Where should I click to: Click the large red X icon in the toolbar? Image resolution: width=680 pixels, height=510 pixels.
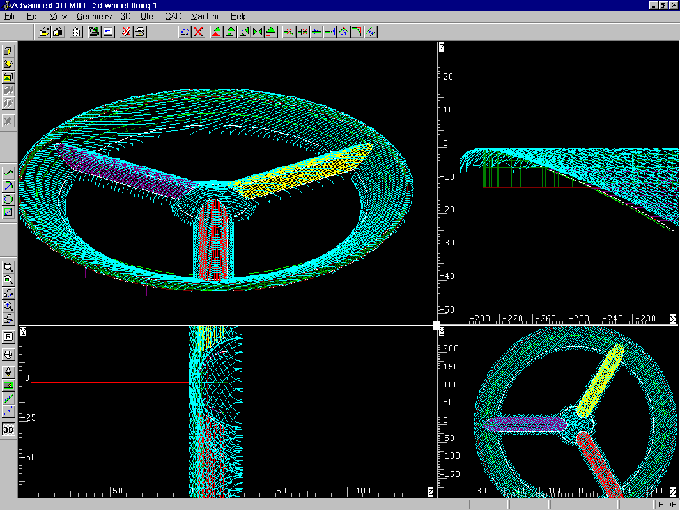coord(199,32)
